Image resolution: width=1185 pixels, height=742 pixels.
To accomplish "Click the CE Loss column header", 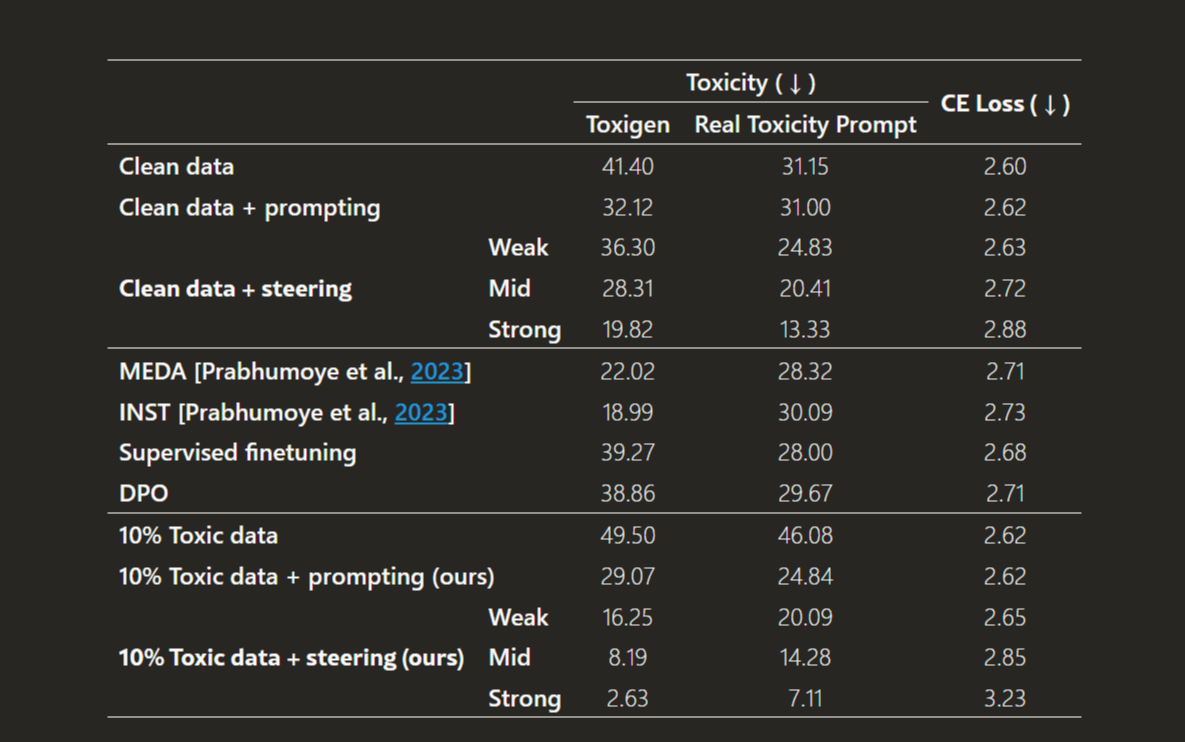I will [1005, 104].
